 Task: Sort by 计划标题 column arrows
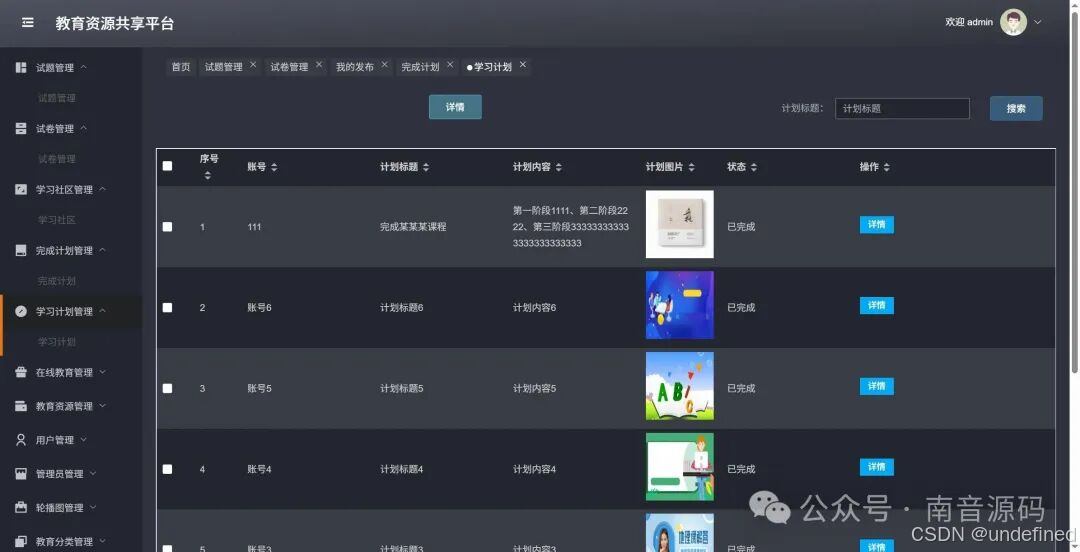point(426,167)
